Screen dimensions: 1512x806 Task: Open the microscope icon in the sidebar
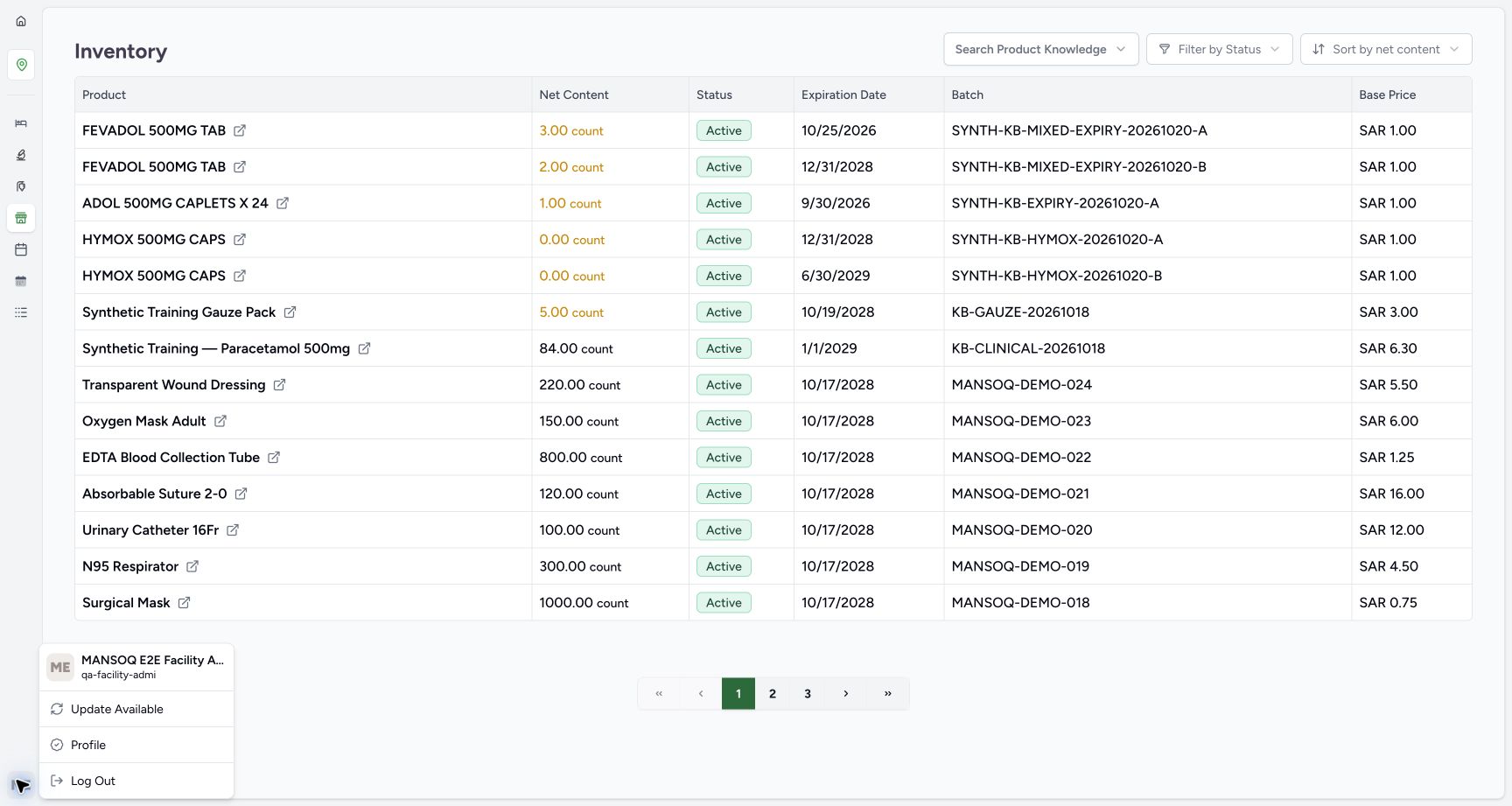pyautogui.click(x=21, y=155)
